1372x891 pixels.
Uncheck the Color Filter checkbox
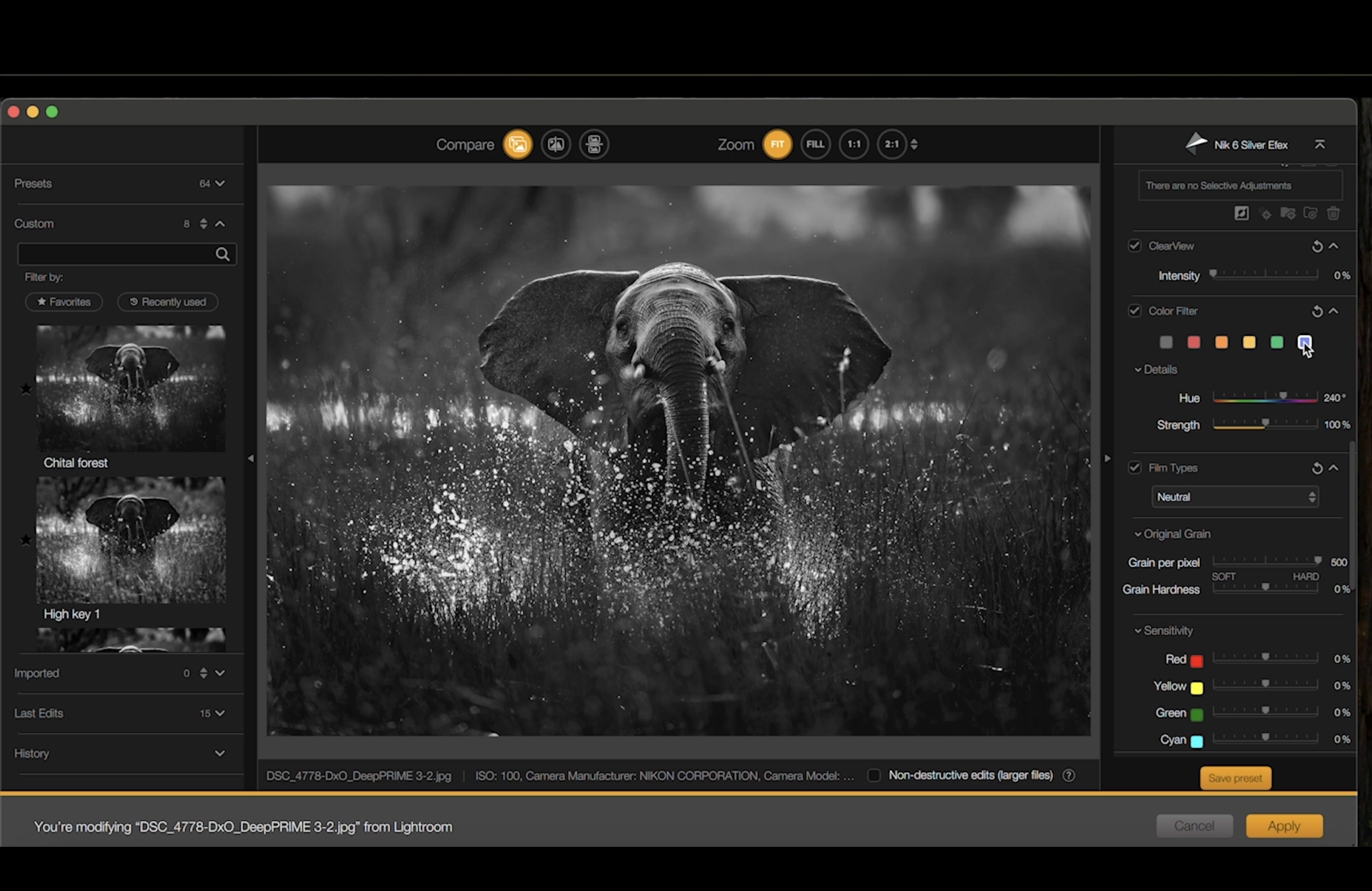1134,311
